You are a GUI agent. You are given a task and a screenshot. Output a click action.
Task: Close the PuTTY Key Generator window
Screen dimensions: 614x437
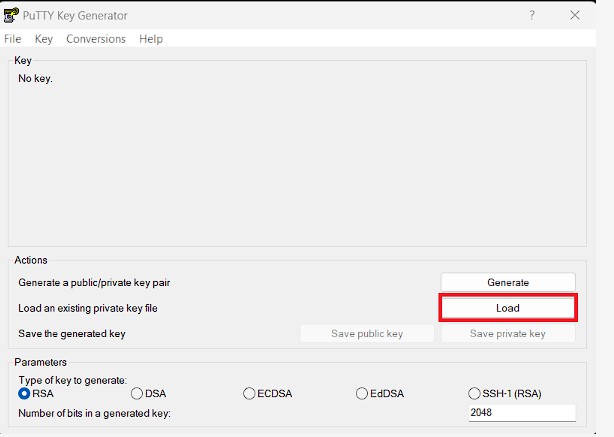575,15
